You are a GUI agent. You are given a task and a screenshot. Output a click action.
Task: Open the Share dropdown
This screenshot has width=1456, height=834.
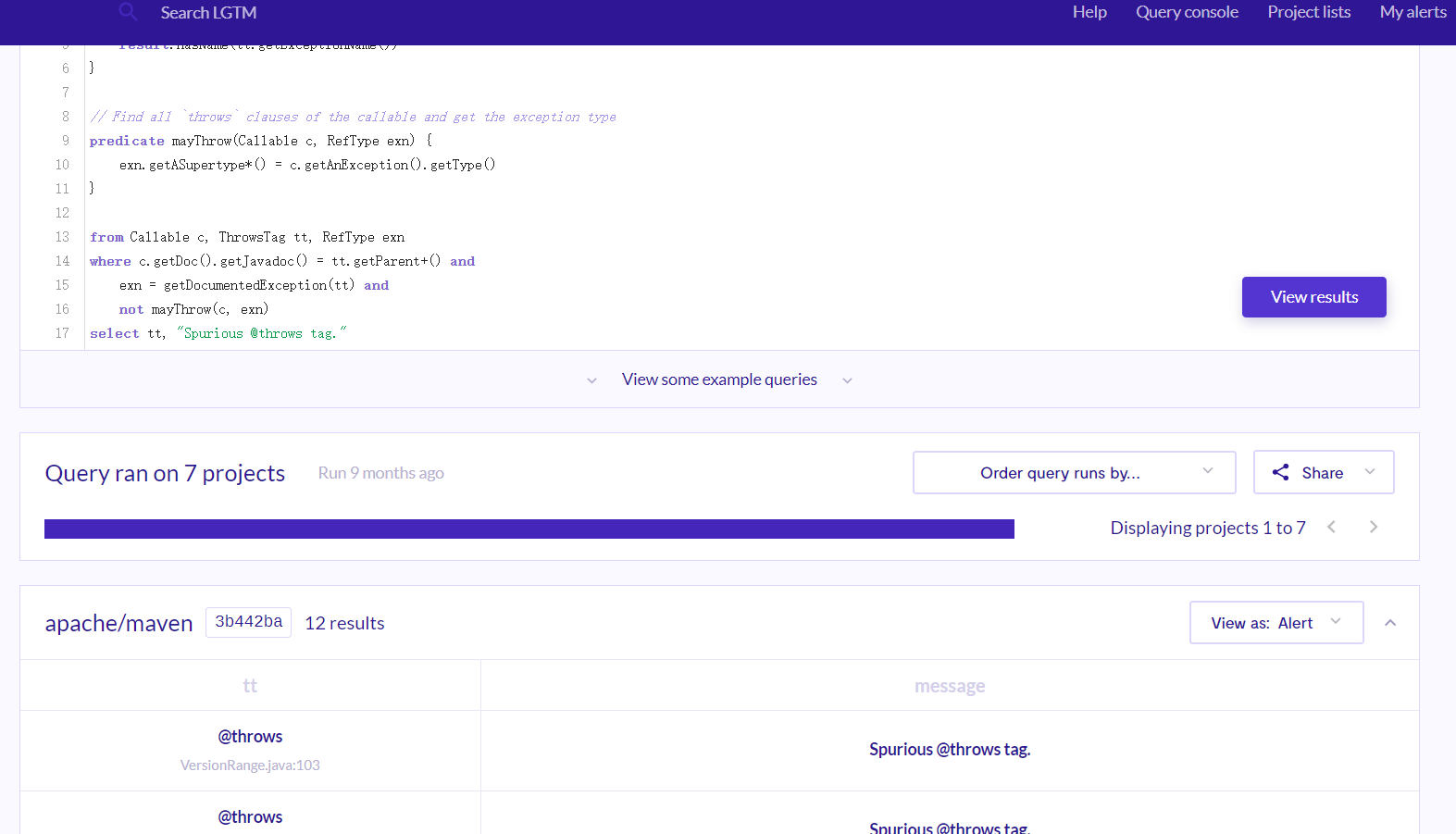tap(1324, 472)
